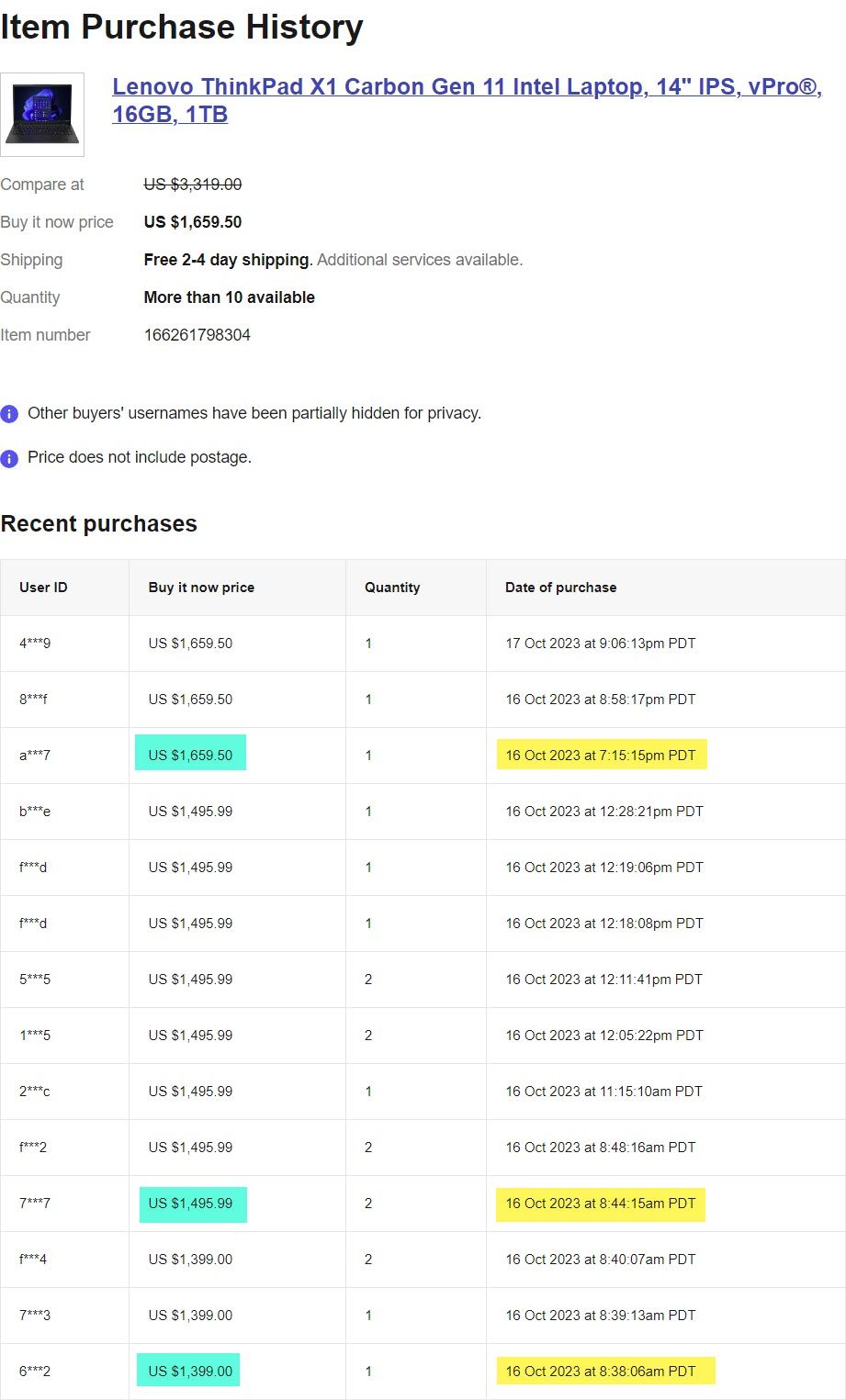846x1400 pixels.
Task: Click item number 166261798304
Action: click(197, 335)
